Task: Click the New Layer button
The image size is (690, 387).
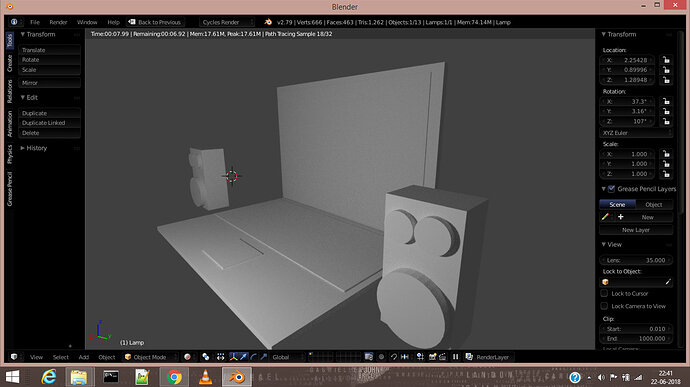Action: [x=636, y=230]
